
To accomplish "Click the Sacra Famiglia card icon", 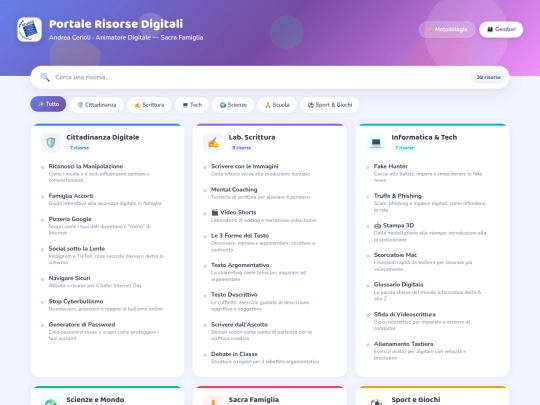I will click(x=213, y=401).
